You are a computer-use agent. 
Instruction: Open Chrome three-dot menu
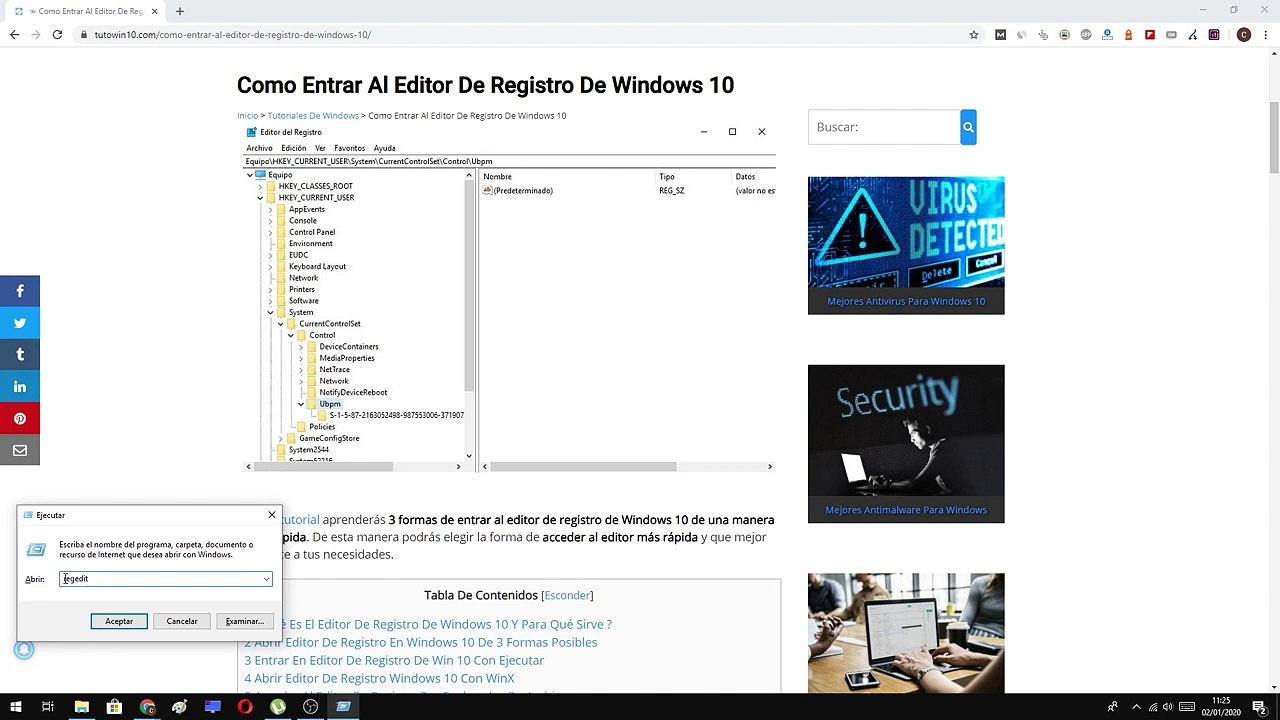click(1265, 35)
